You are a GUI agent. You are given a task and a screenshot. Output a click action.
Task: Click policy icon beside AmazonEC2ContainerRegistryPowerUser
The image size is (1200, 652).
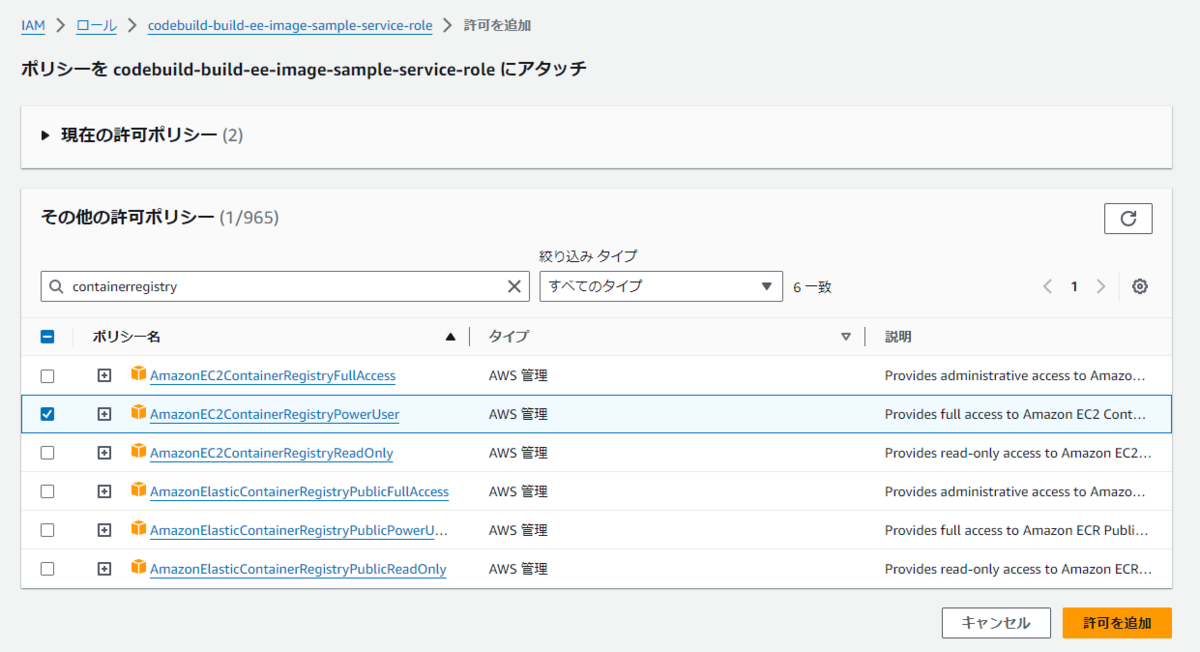(x=138, y=413)
